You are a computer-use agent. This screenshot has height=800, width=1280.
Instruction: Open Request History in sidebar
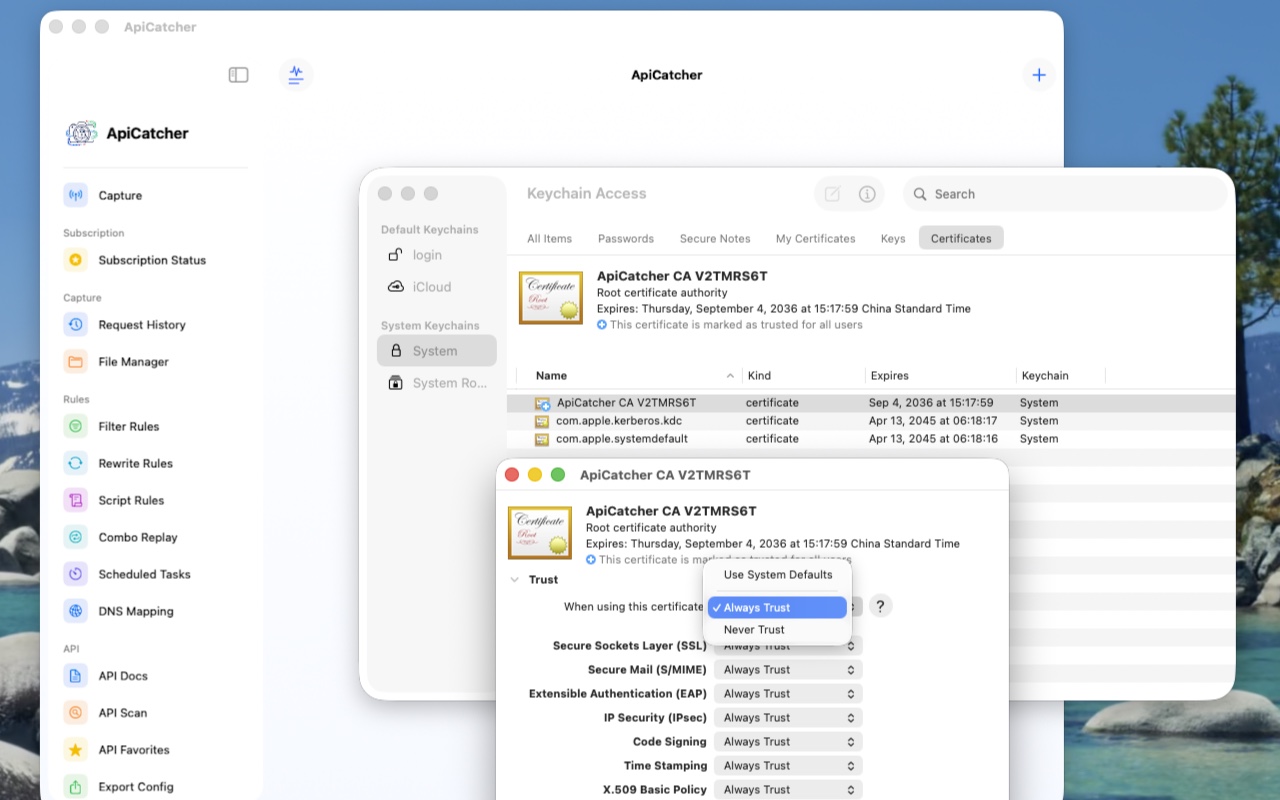(155, 325)
